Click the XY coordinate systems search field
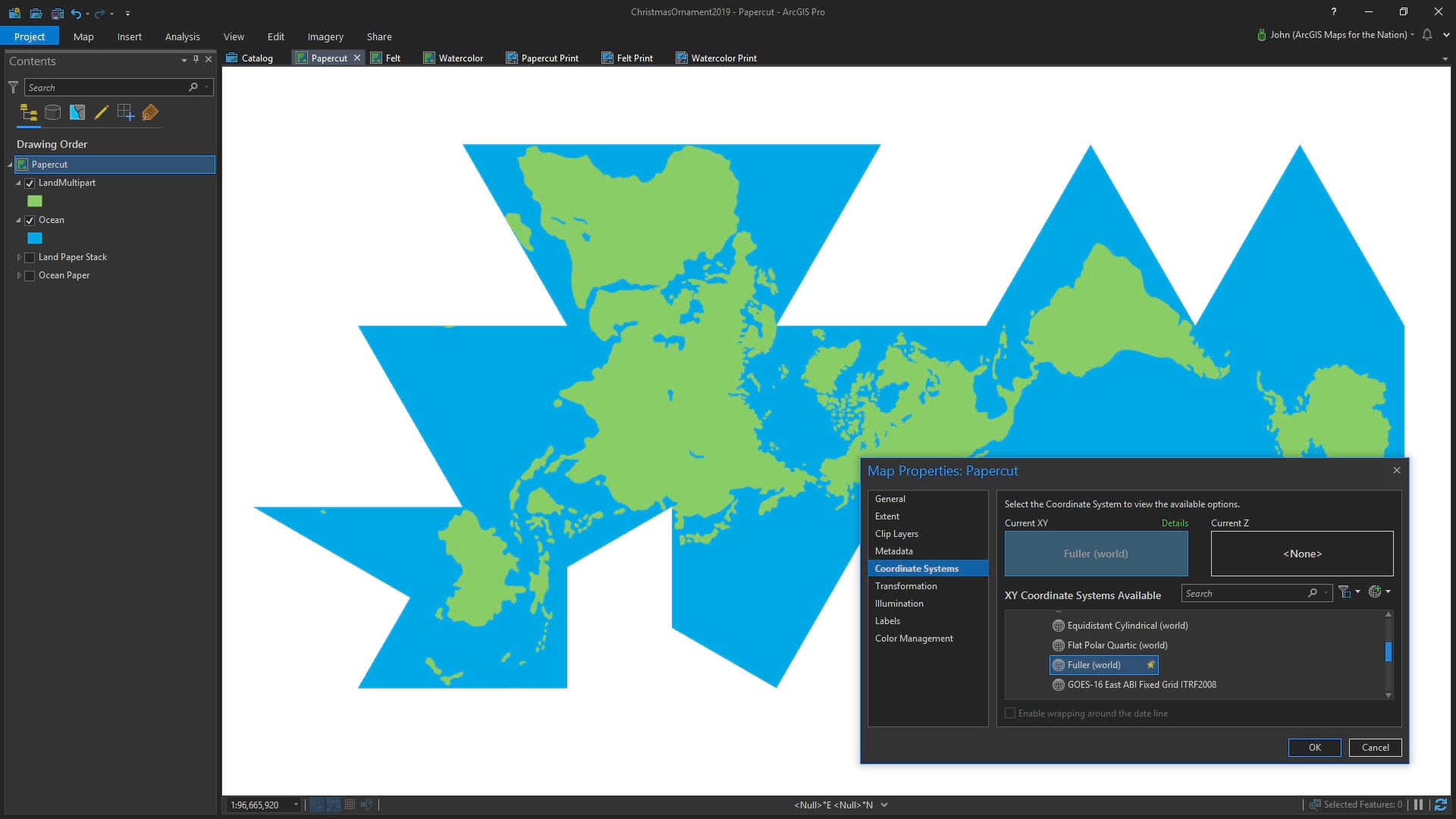The width and height of the screenshot is (1456, 819). tap(1244, 593)
